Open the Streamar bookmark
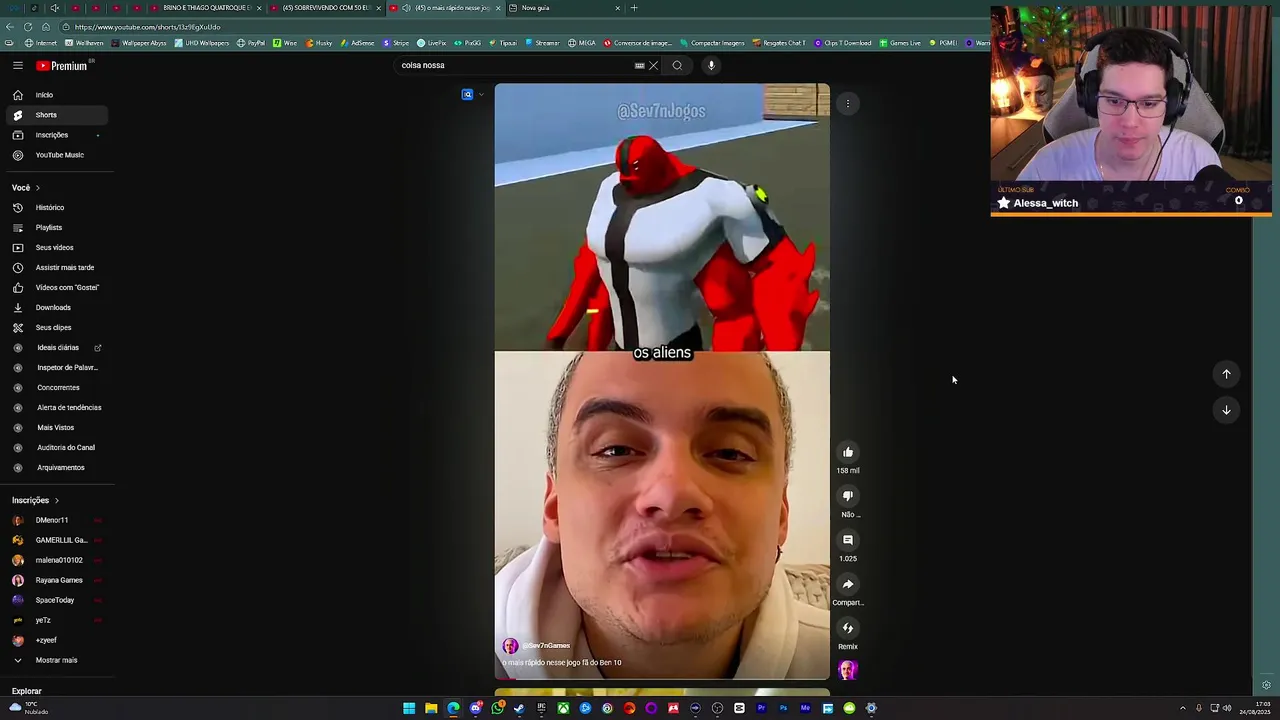1280x720 pixels. [x=542, y=43]
